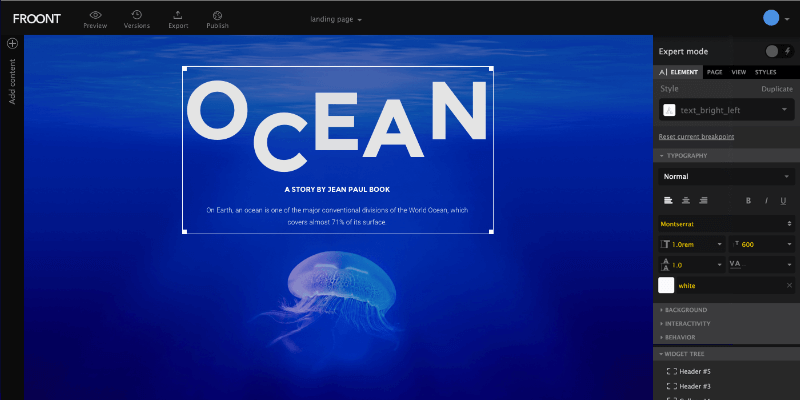Align text left
Image resolution: width=800 pixels, height=400 pixels.
(668, 201)
